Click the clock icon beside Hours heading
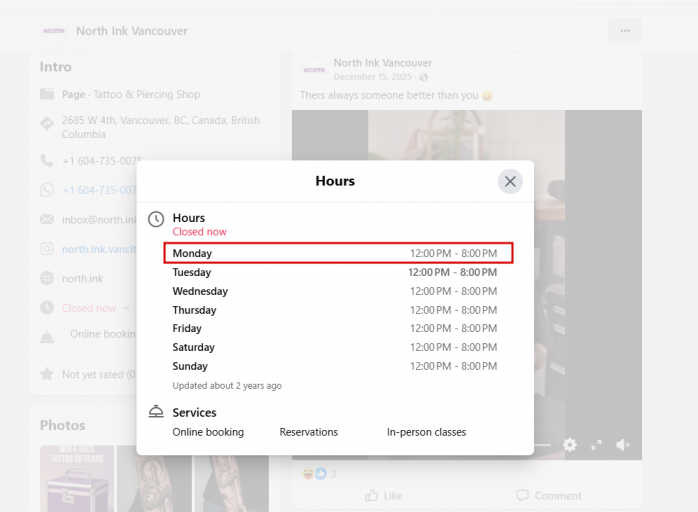The height and width of the screenshot is (512, 698). (156, 219)
